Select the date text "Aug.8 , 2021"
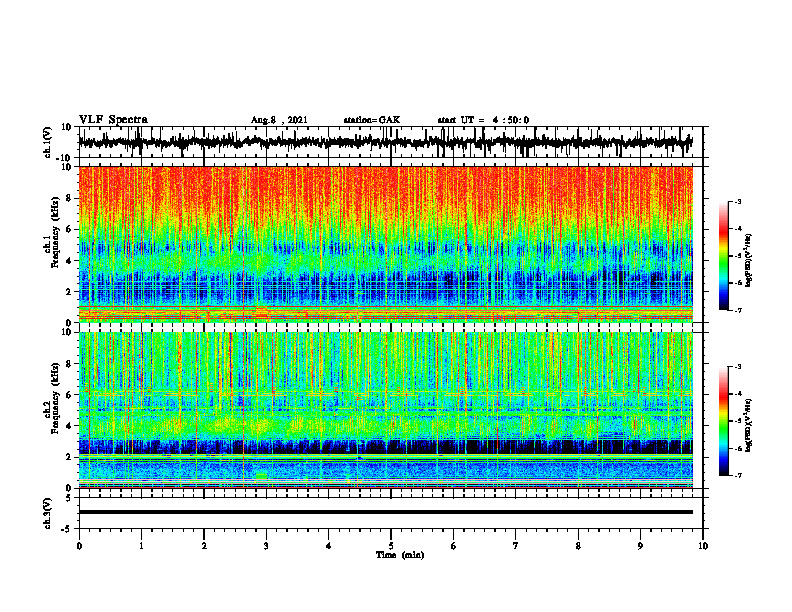This screenshot has height=612, width=792. tap(279, 120)
